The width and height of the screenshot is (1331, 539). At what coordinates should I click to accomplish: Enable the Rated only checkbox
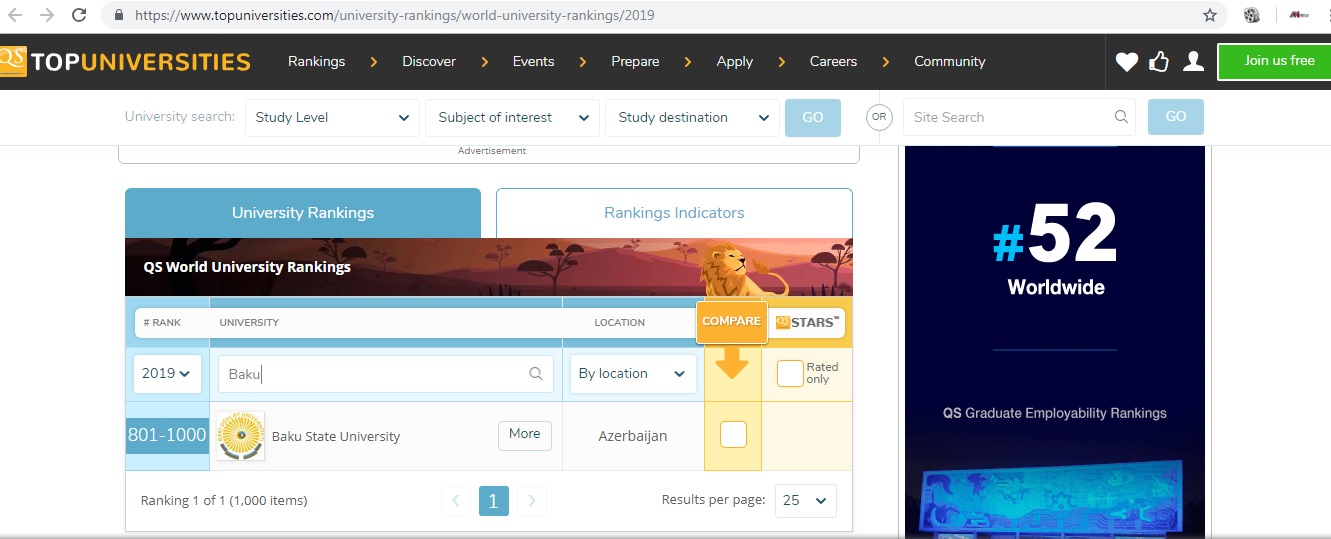click(x=790, y=373)
